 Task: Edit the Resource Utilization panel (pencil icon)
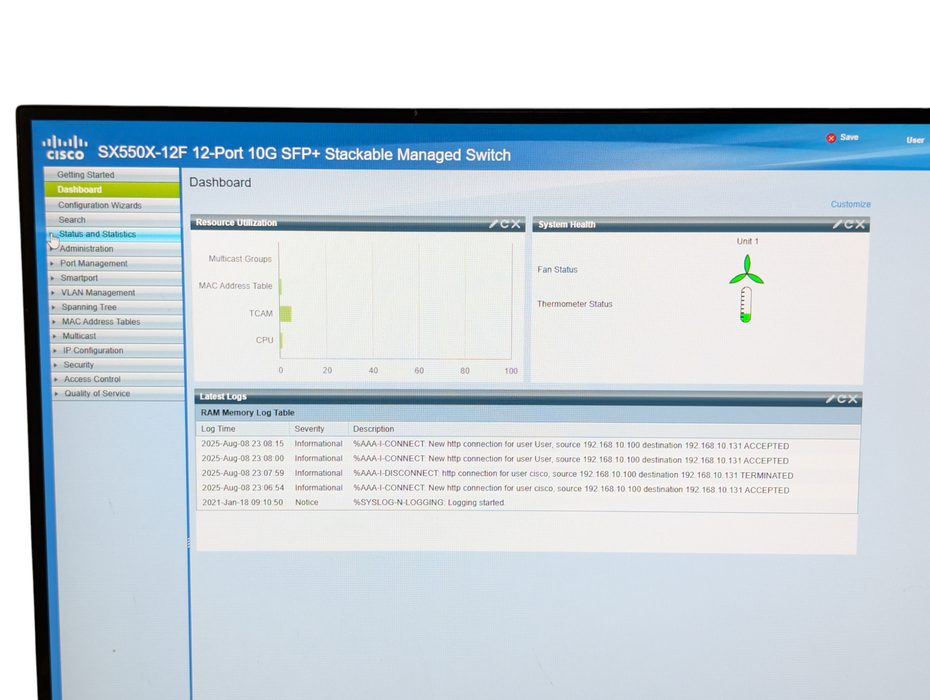point(493,224)
